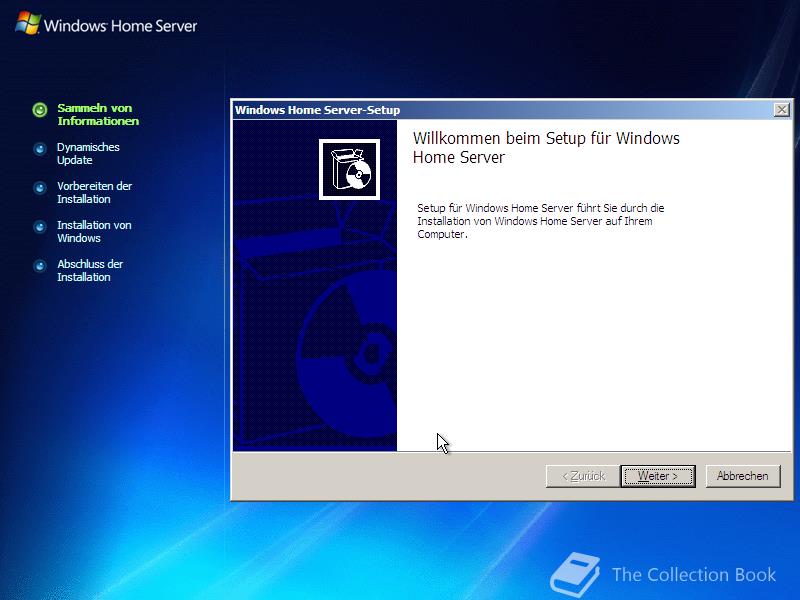Select the 'Dynamisches Update' step text

88,154
